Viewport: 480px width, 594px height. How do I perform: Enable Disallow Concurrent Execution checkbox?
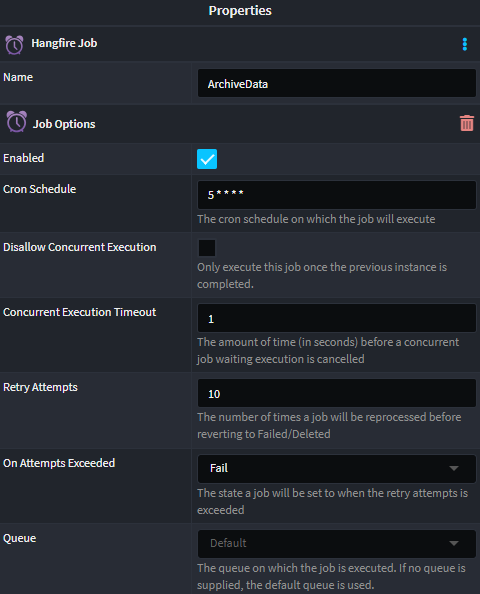coord(207,248)
